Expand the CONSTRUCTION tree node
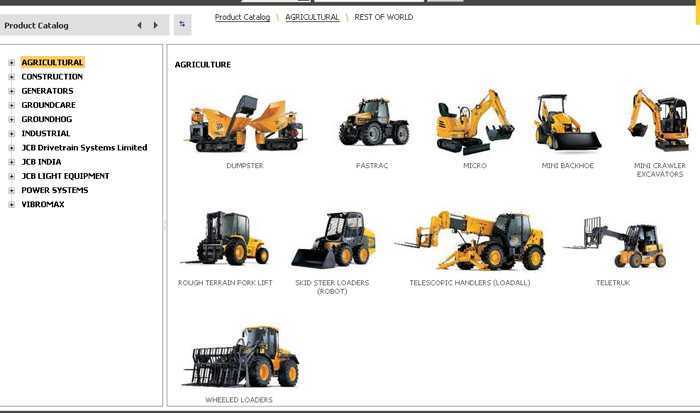Screen dimensions: 700x413 (x=12, y=77)
